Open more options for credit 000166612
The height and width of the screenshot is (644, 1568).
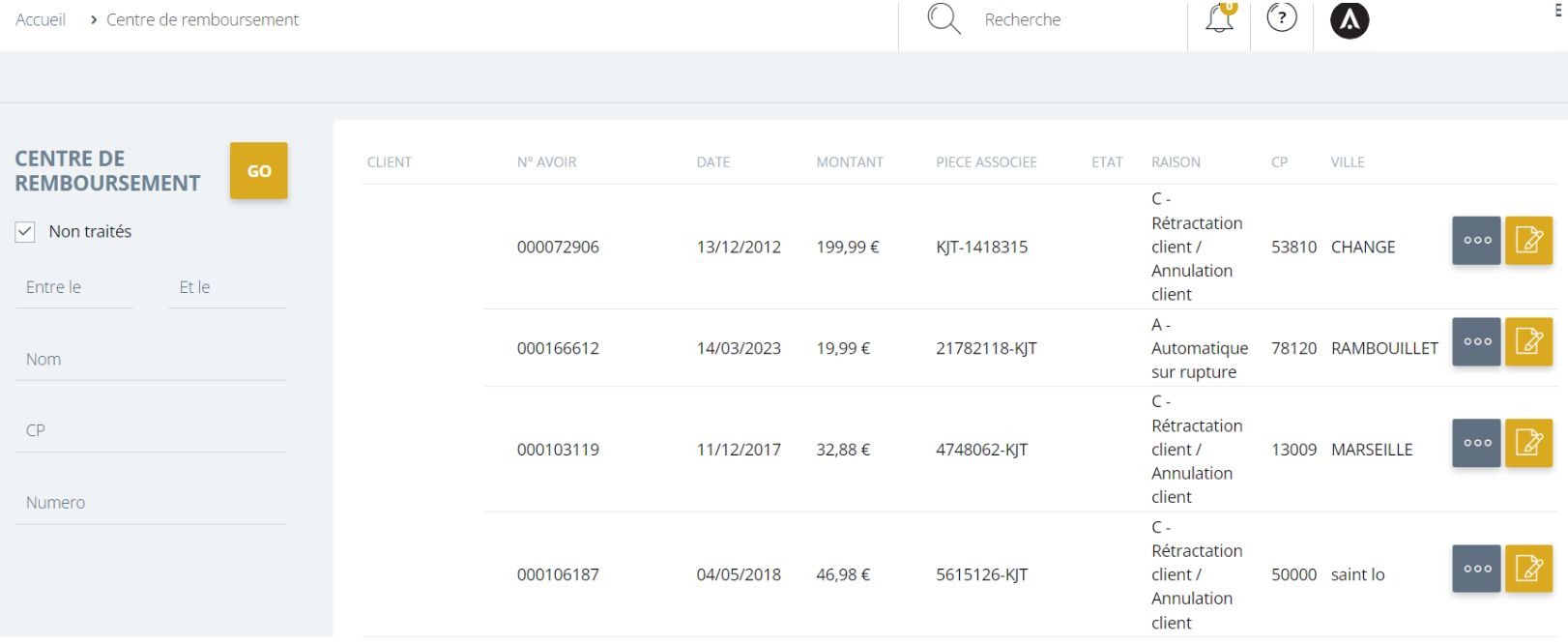tap(1476, 341)
